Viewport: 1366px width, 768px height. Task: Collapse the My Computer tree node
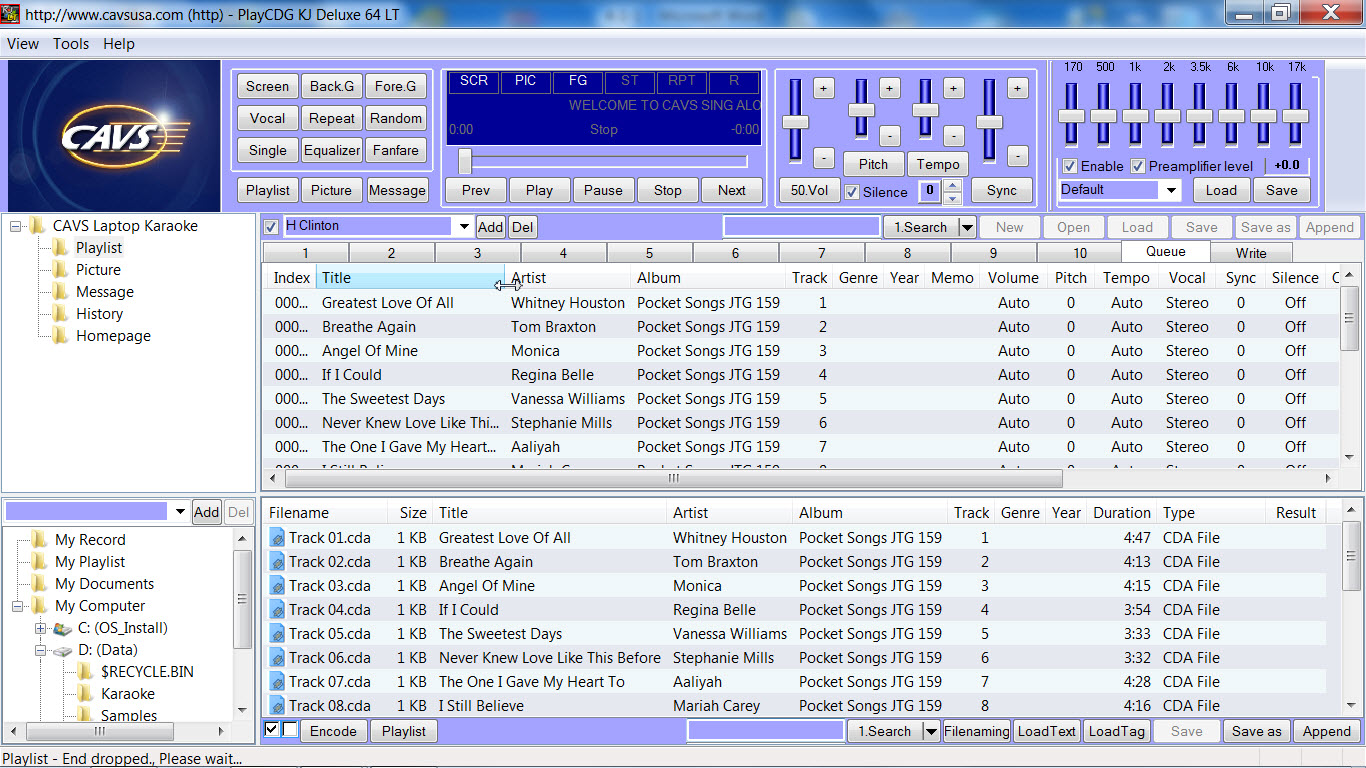(x=18, y=606)
